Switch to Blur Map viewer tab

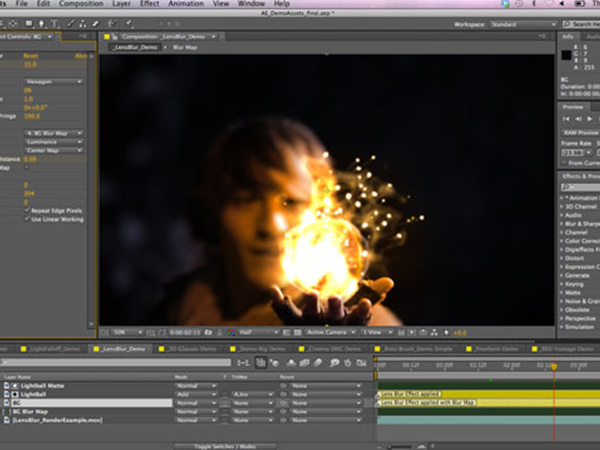point(185,47)
